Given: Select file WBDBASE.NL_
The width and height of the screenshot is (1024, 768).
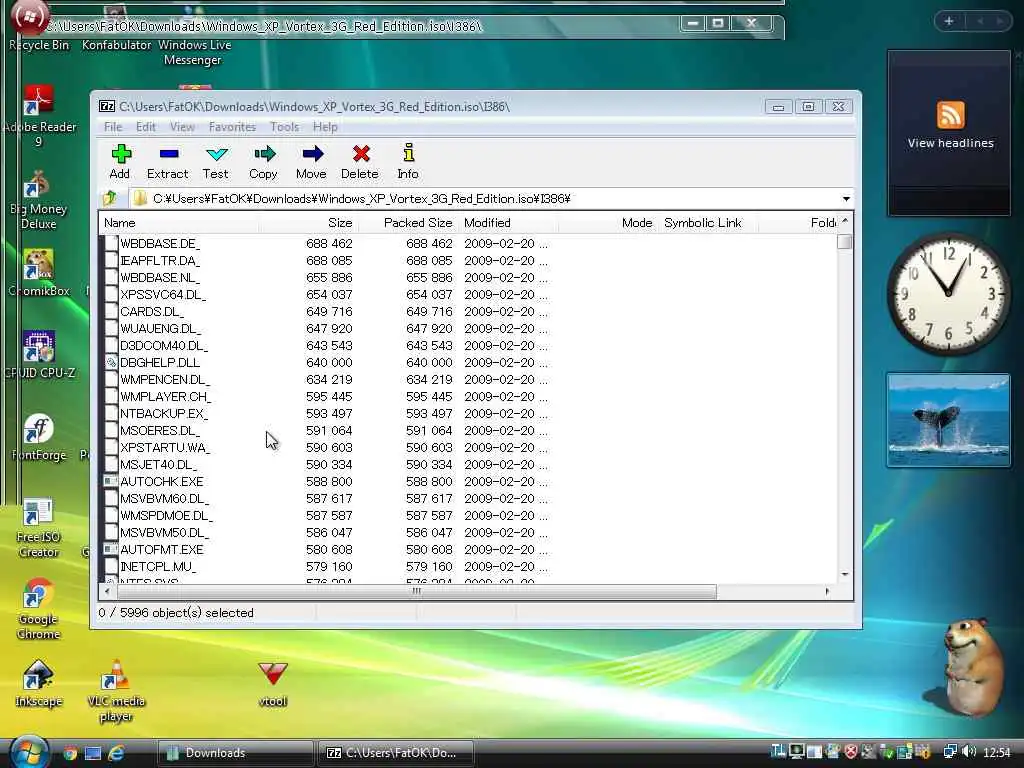Looking at the screenshot, I should [x=160, y=278].
